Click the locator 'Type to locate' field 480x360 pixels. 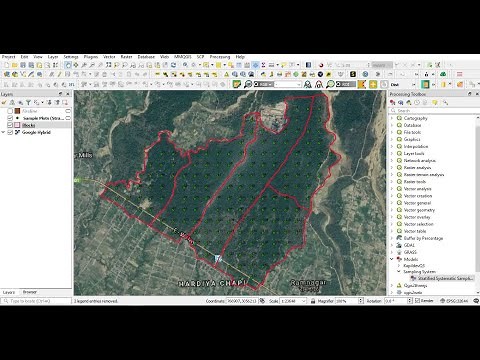coord(36,301)
